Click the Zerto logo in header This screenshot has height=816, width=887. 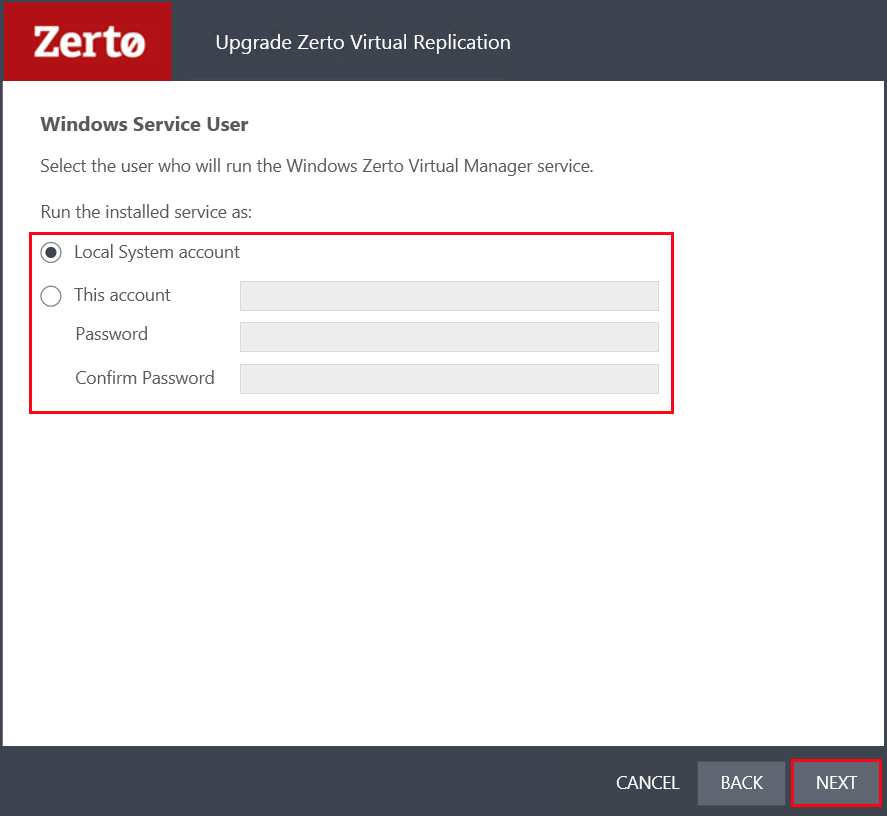[x=88, y=42]
